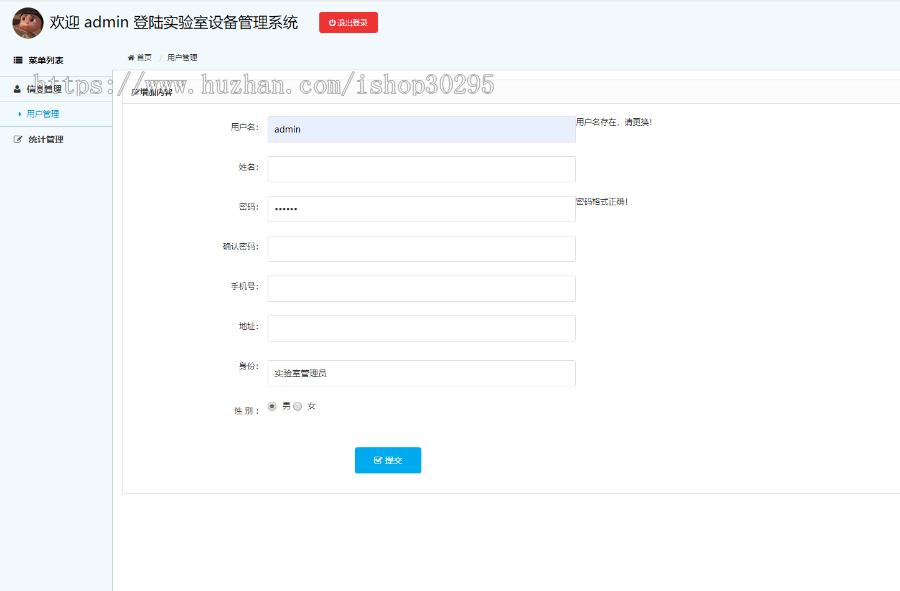Open the 身份 identity selection field
The width and height of the screenshot is (900, 591).
pos(421,373)
